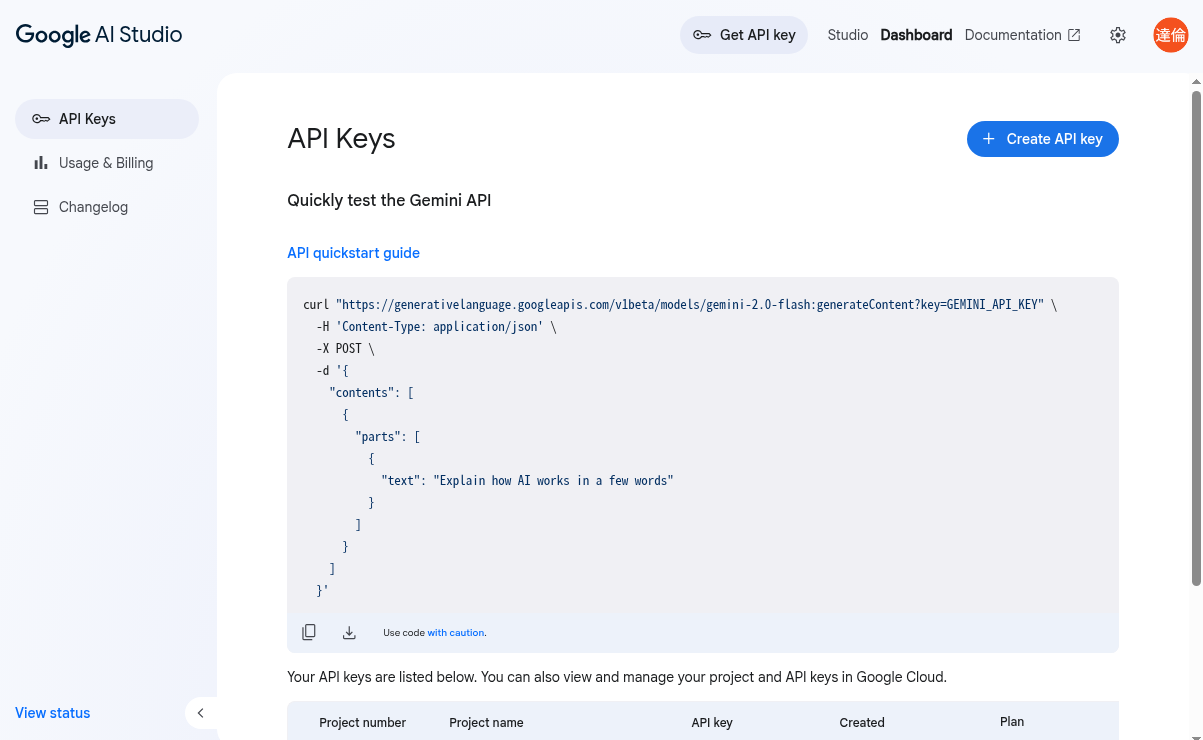1203x740 pixels.
Task: Click the curl URL line in code block
Action: 680,305
